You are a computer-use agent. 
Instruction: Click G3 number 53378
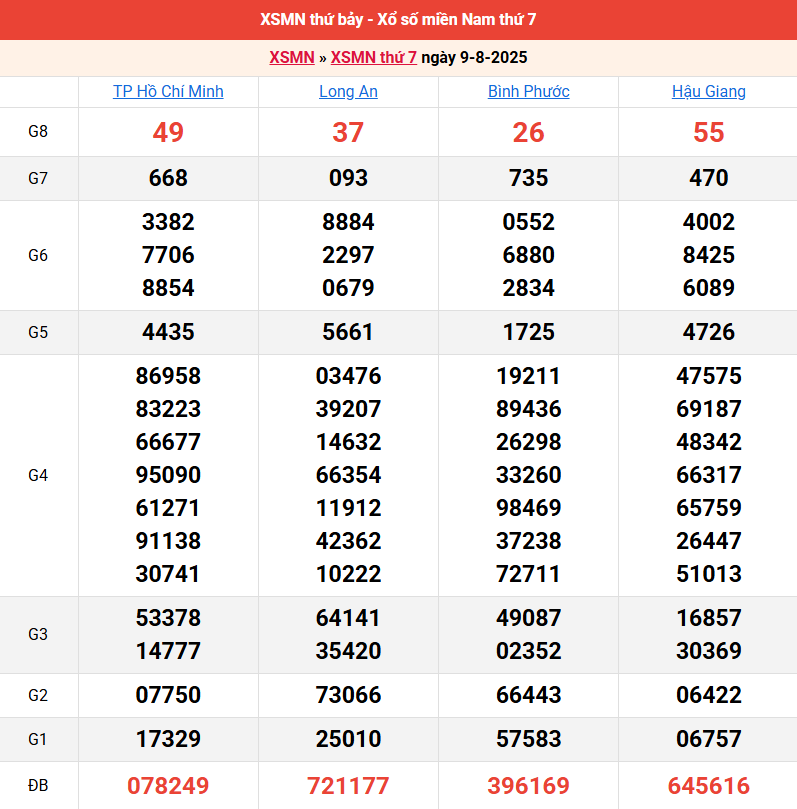click(168, 618)
